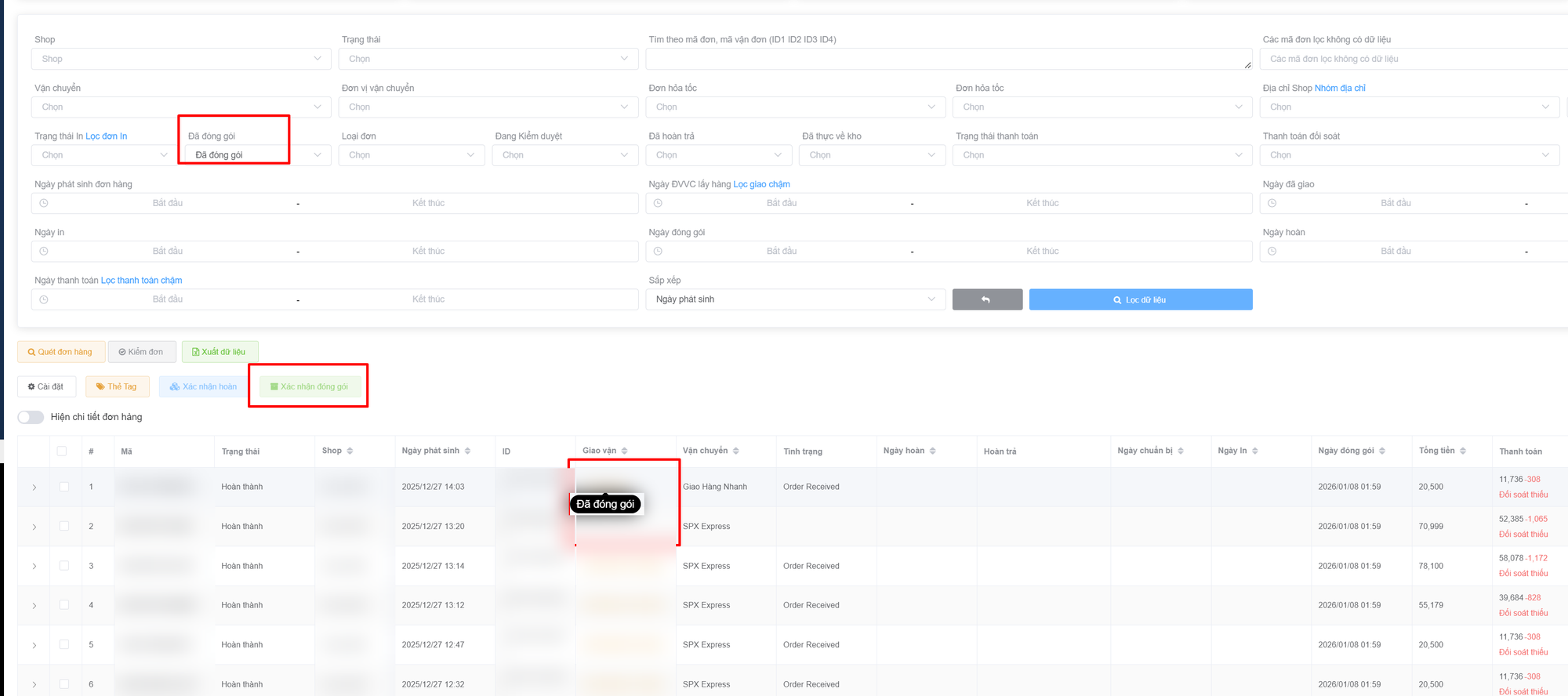Sort Ngày đóng gói column arrows

pos(1381,451)
